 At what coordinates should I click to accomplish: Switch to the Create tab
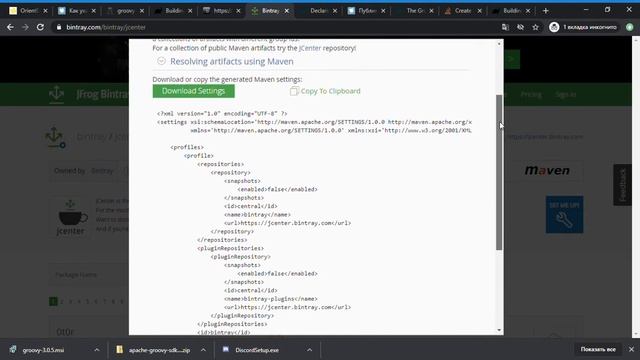tap(463, 11)
